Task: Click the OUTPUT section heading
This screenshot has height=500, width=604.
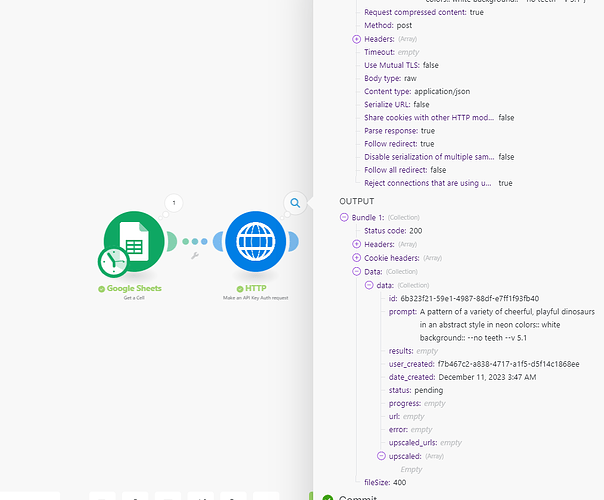Action: (x=356, y=201)
